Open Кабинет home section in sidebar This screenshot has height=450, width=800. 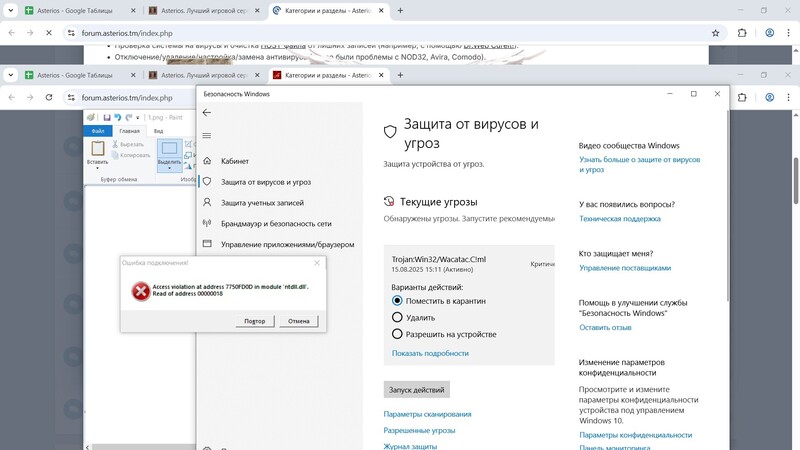point(234,161)
